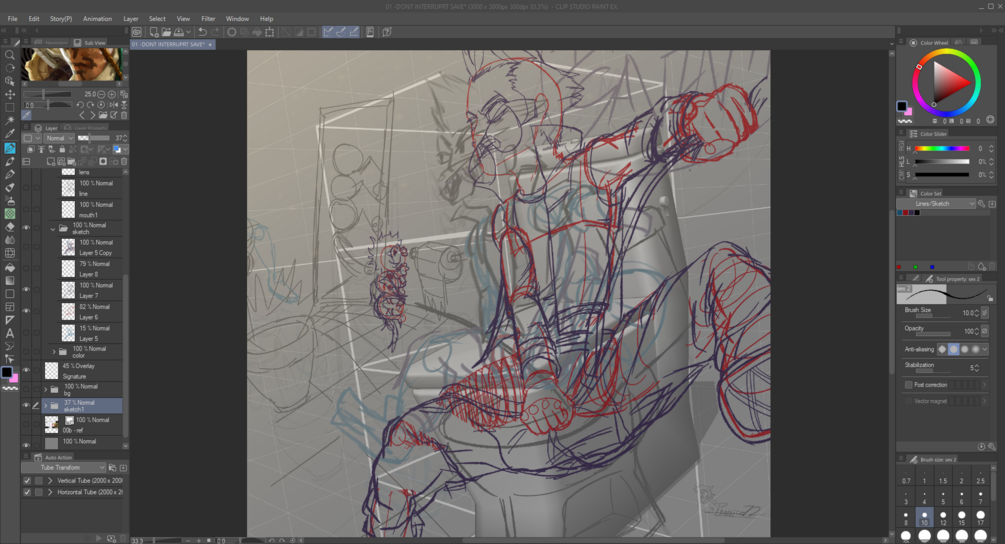The image size is (1005, 544).
Task: Click the New document icon in command bar
Action: (x=154, y=31)
